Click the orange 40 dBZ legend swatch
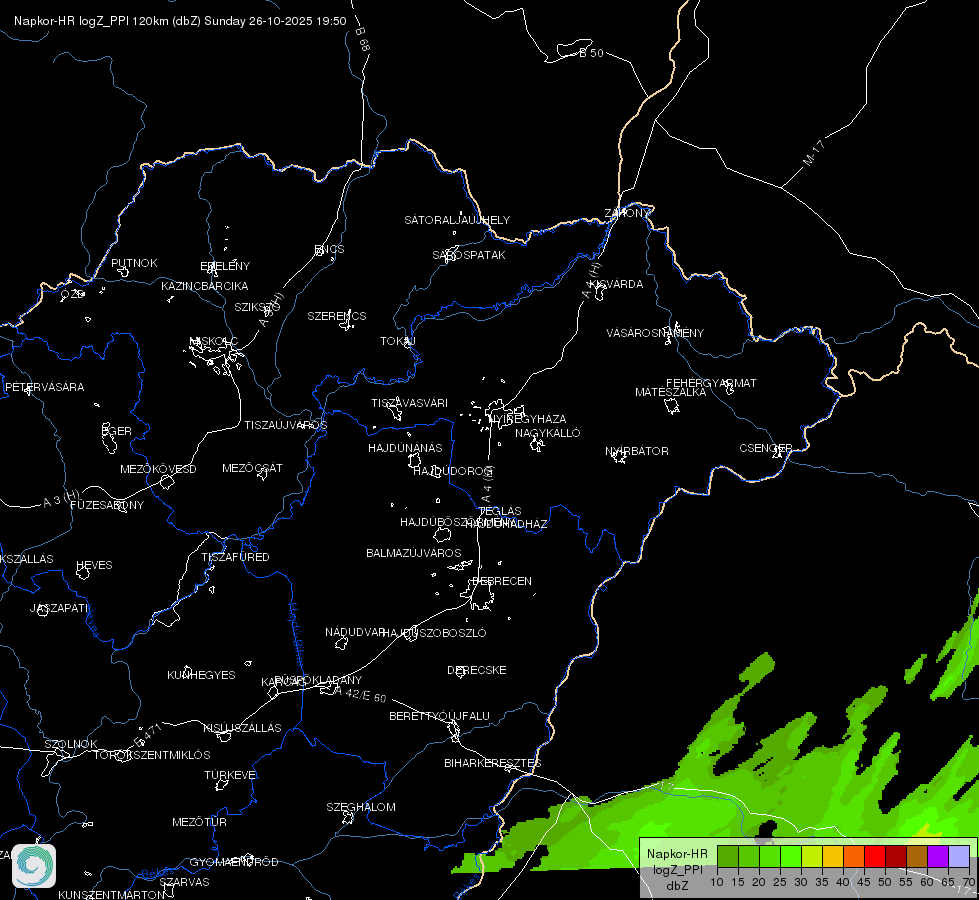This screenshot has height=900, width=979. coord(854,857)
